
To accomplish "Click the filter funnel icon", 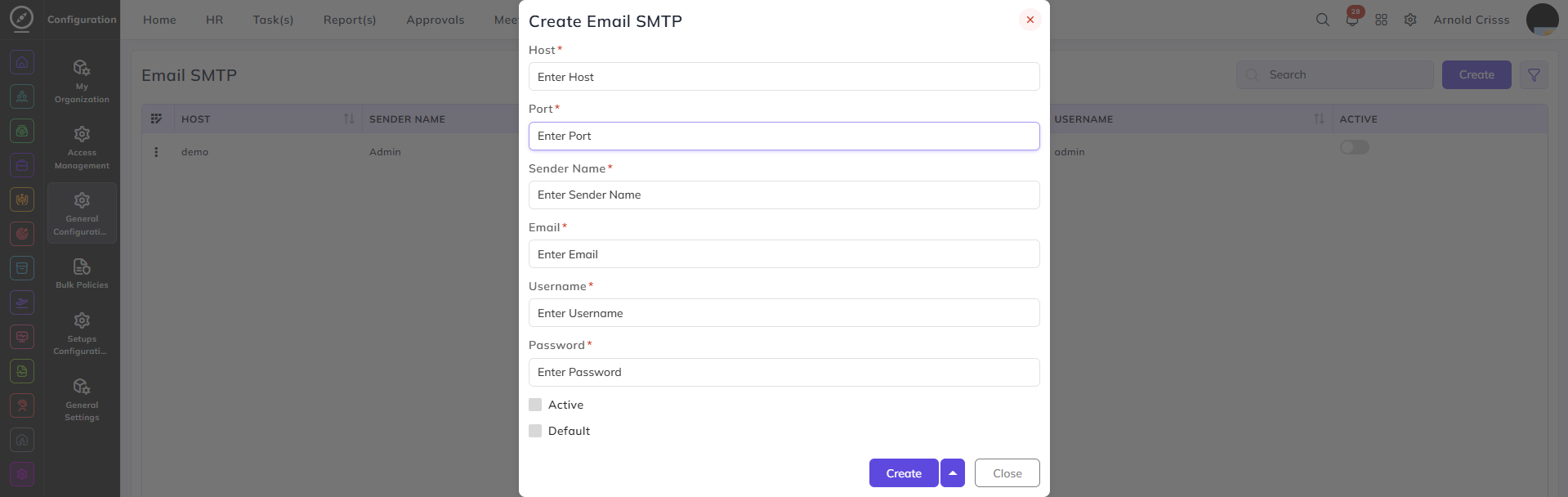I will coord(1534,75).
